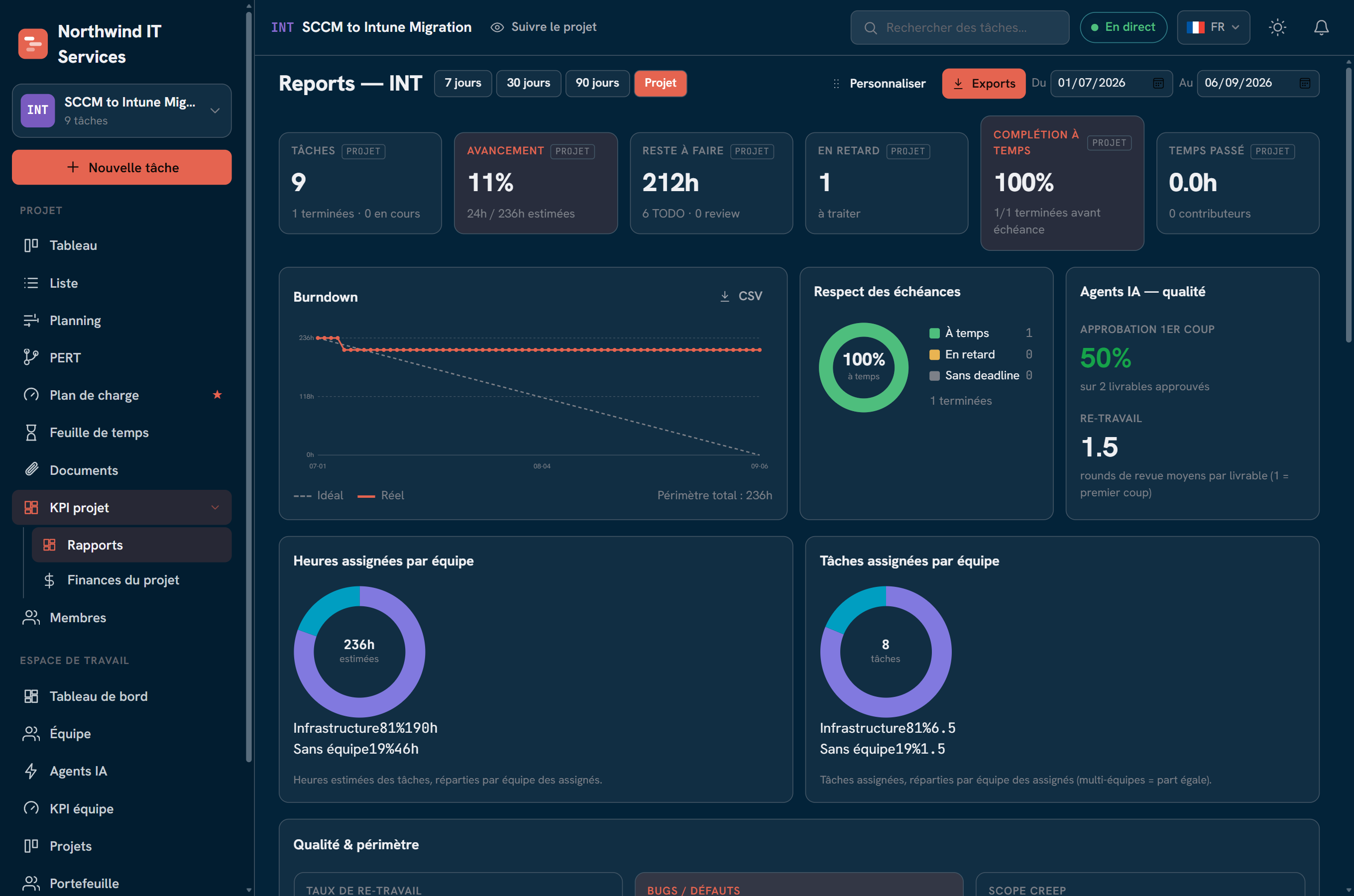Viewport: 1354px width, 896px height.
Task: Click the Avancement 11% KPI card
Action: point(535,183)
